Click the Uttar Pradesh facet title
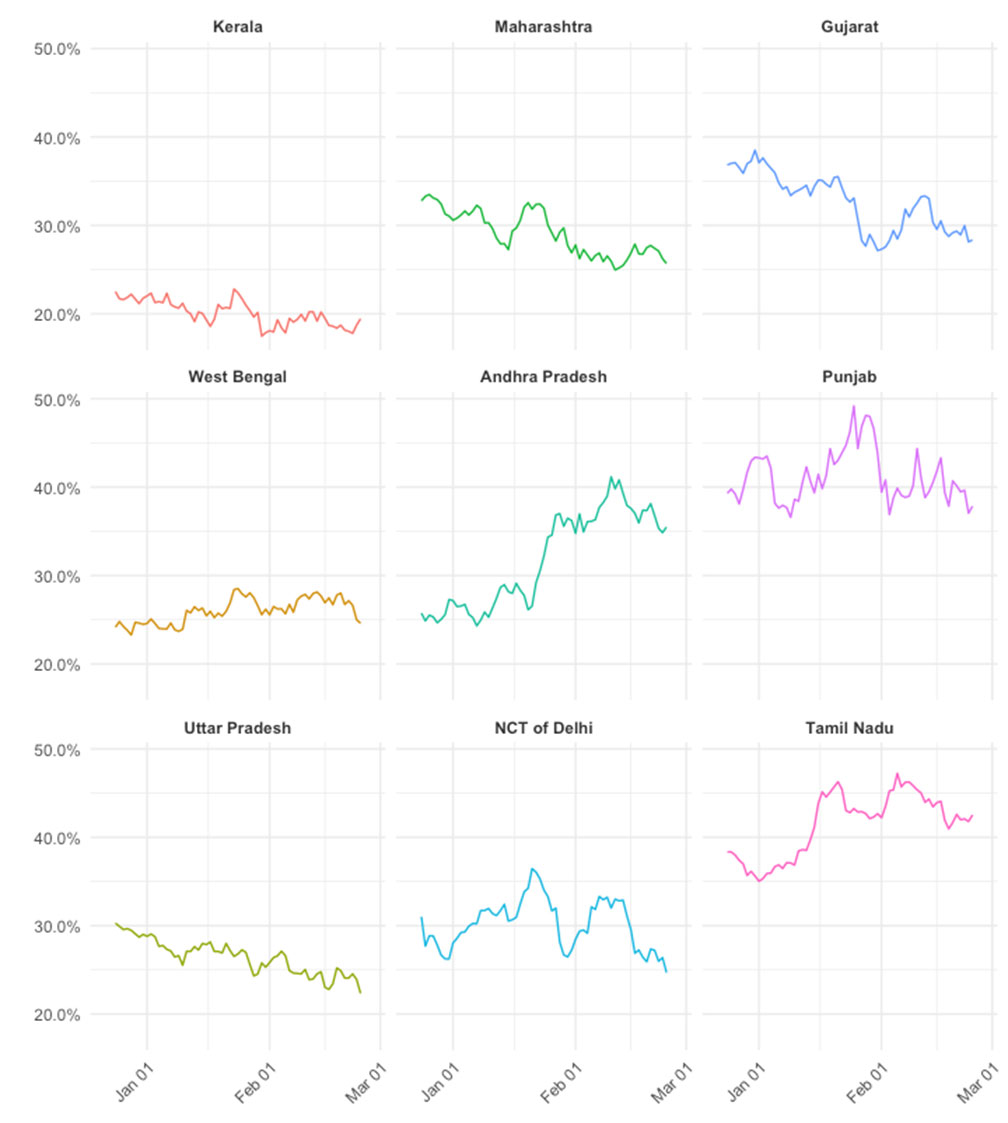The height and width of the screenshot is (1123, 1008). (x=238, y=728)
